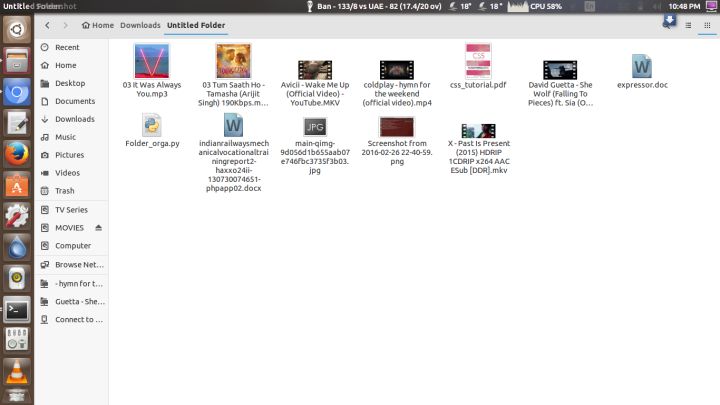Select coldplay hymn for the weekend mp4
The height and width of the screenshot is (405, 720).
(397, 83)
